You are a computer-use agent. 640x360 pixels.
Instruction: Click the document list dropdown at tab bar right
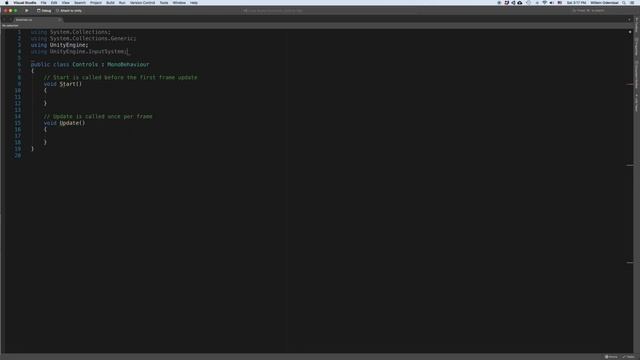click(629, 20)
